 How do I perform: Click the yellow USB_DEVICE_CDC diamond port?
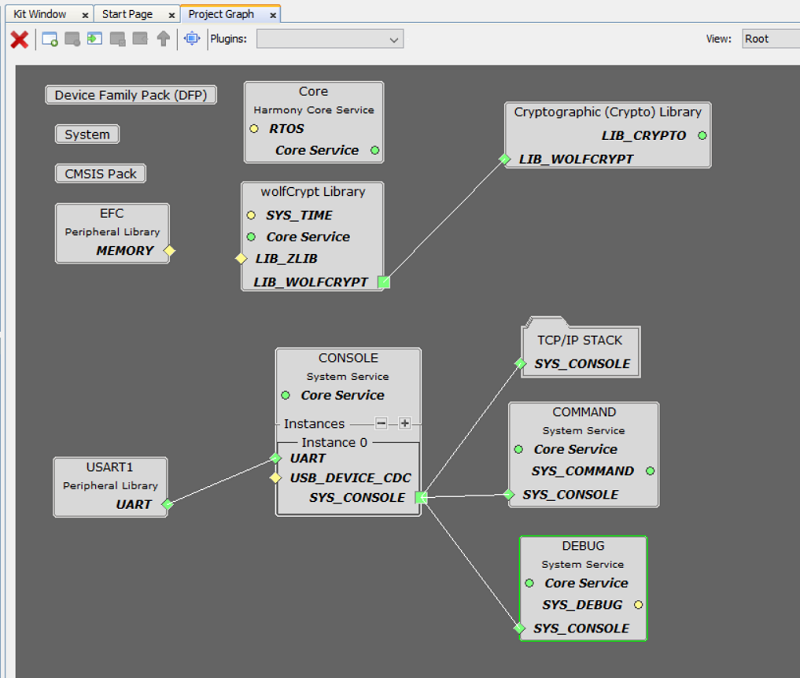[x=276, y=478]
